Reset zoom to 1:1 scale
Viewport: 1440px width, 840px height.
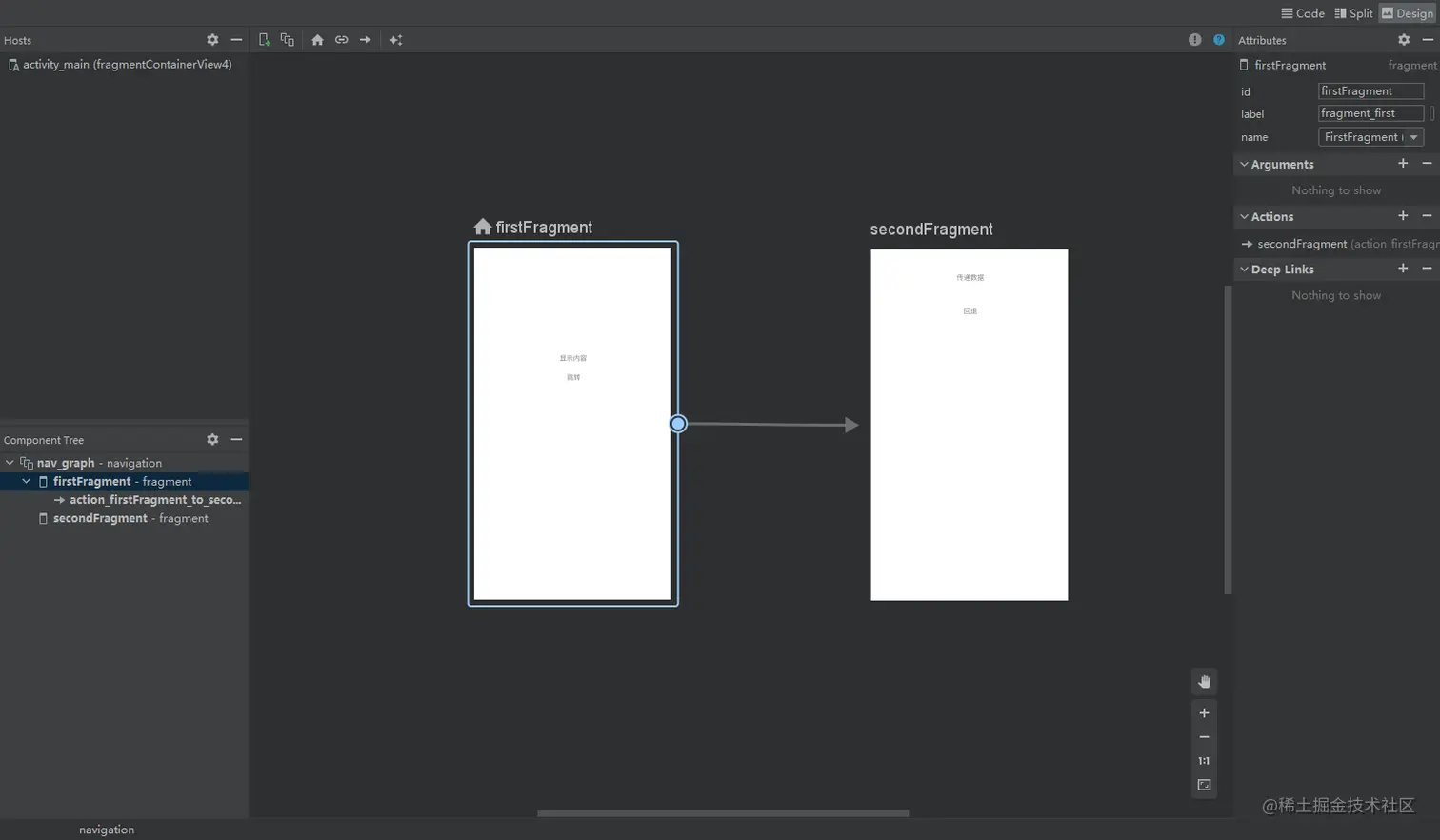click(1204, 761)
